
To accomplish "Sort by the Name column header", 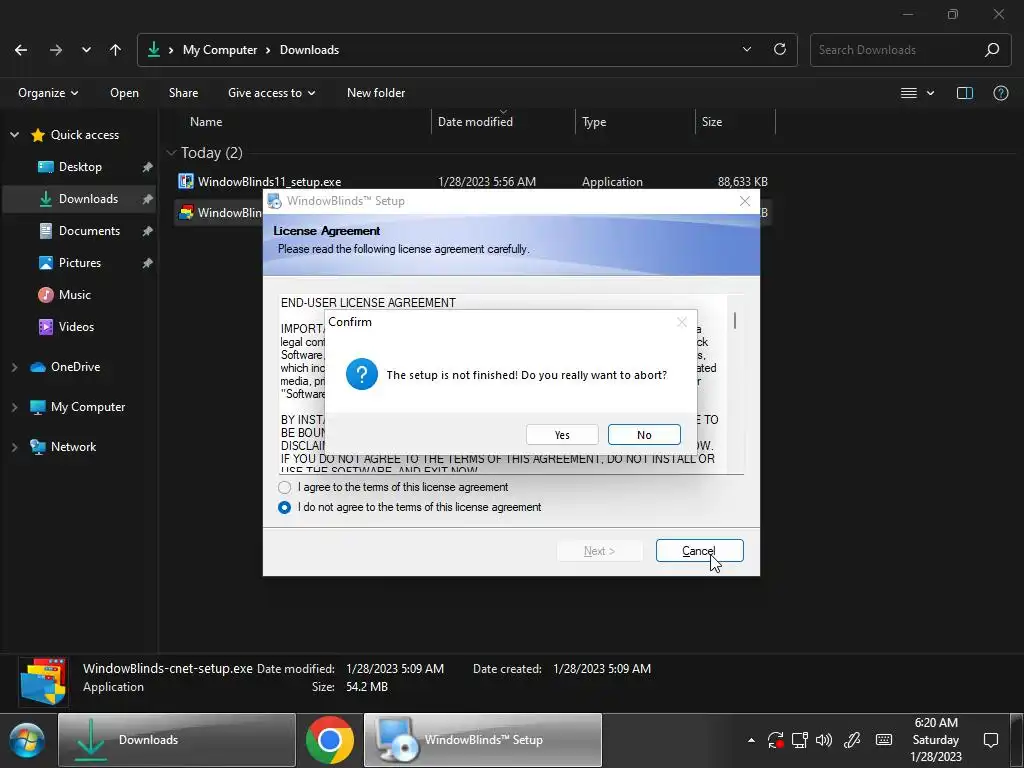I will tap(206, 122).
